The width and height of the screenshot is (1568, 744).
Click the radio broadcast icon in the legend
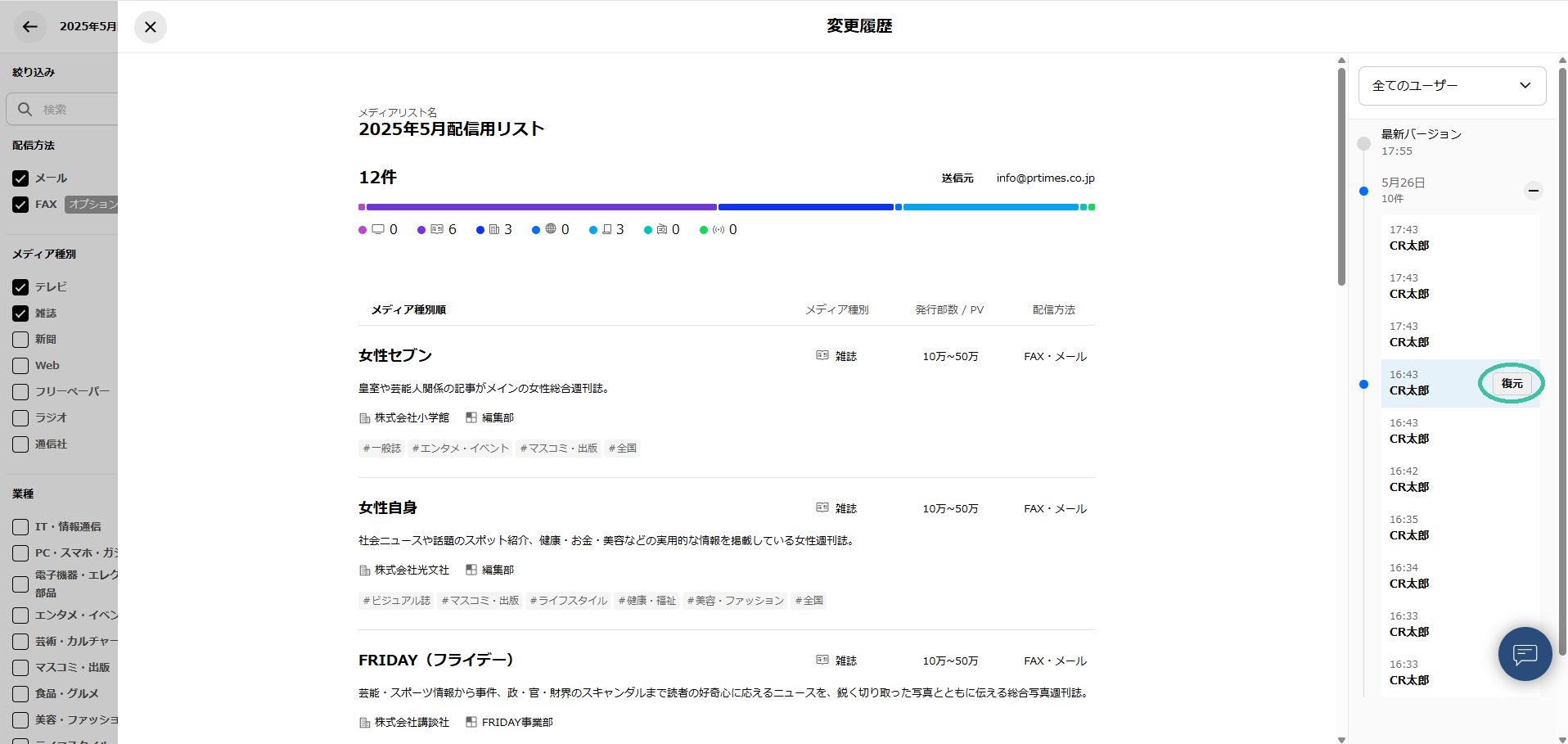(x=719, y=229)
